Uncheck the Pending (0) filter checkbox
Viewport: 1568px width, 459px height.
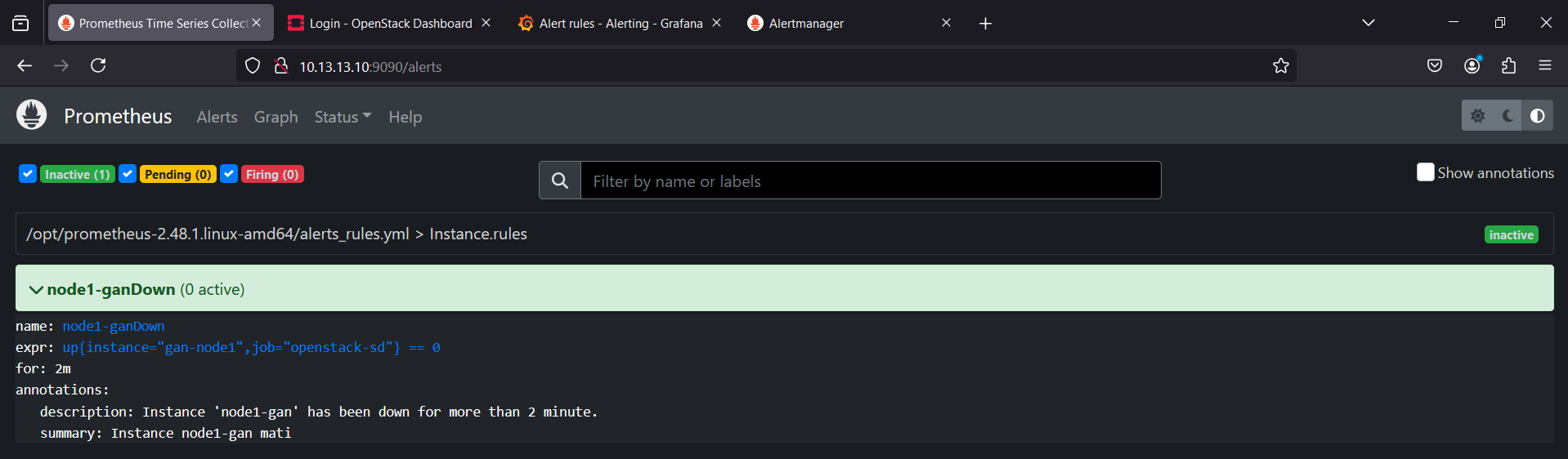[128, 174]
